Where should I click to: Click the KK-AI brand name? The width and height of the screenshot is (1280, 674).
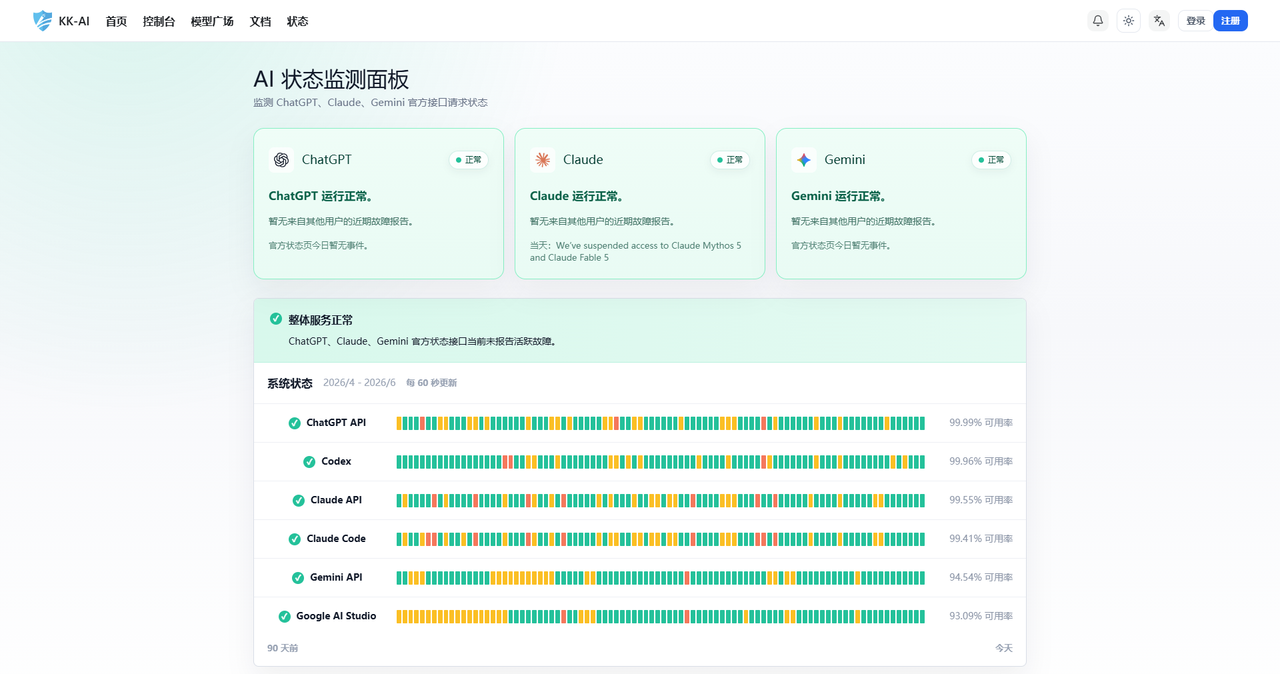point(74,21)
